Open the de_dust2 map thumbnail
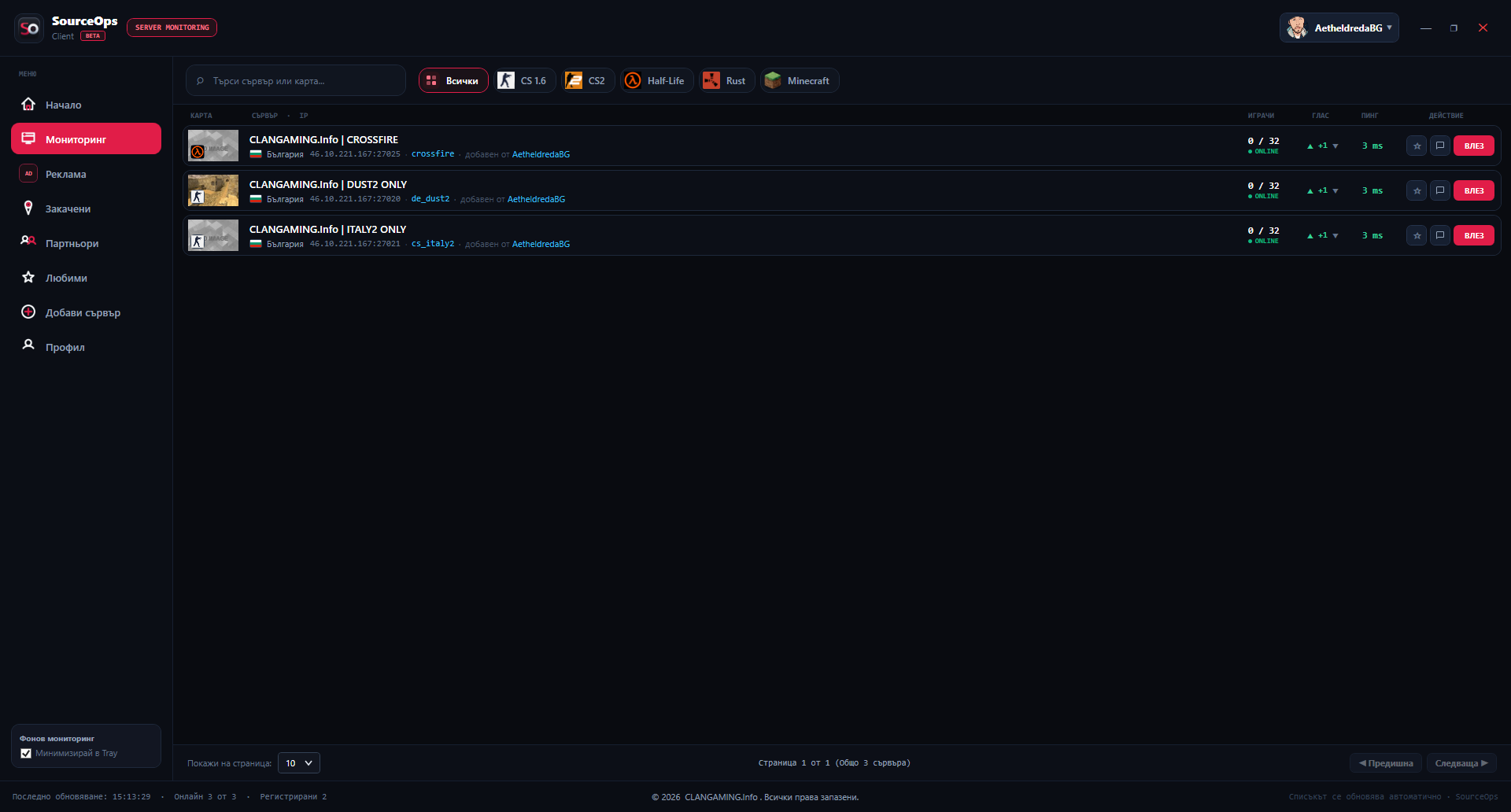1511x812 pixels. click(x=213, y=190)
